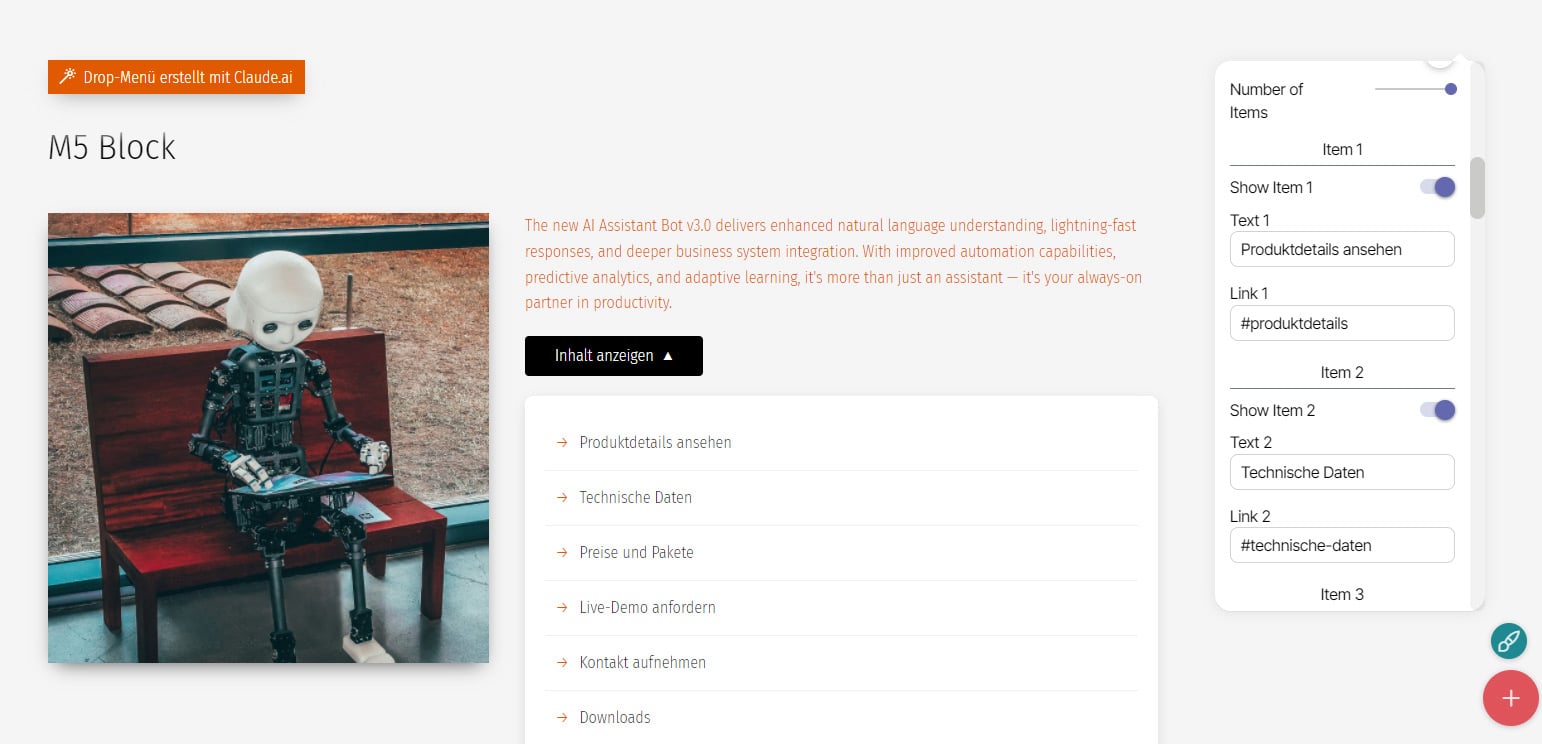Click arrow icon beside Live-Demo anfordern
The width and height of the screenshot is (1542, 744).
pos(562,607)
